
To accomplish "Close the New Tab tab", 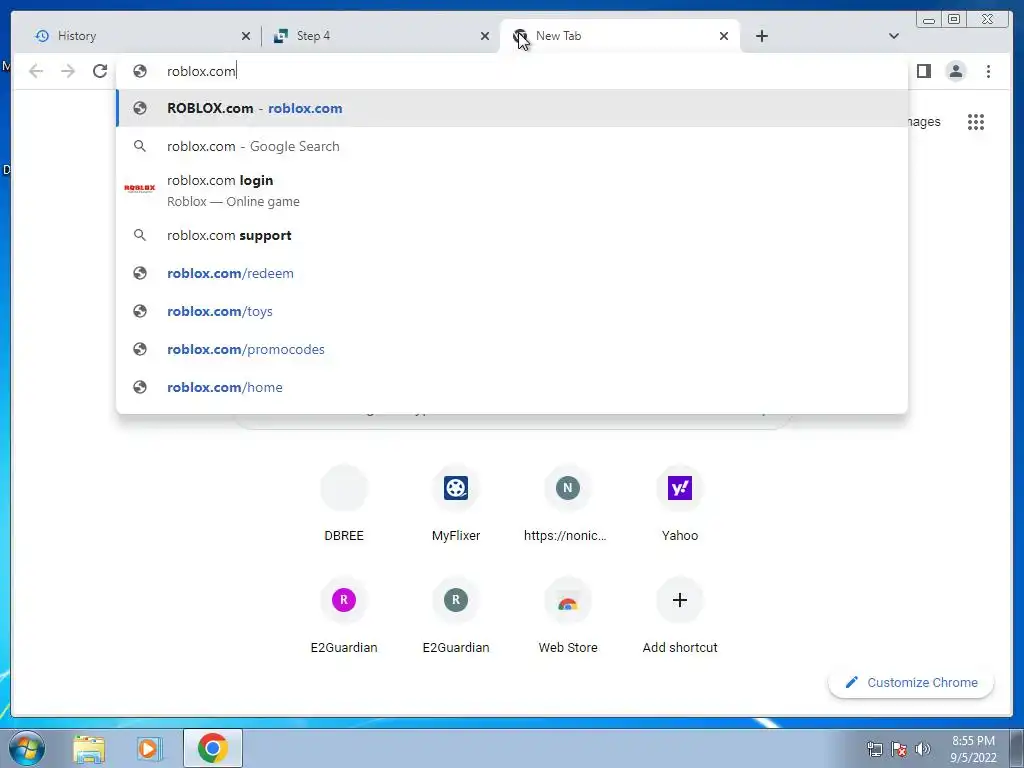I will [724, 37].
